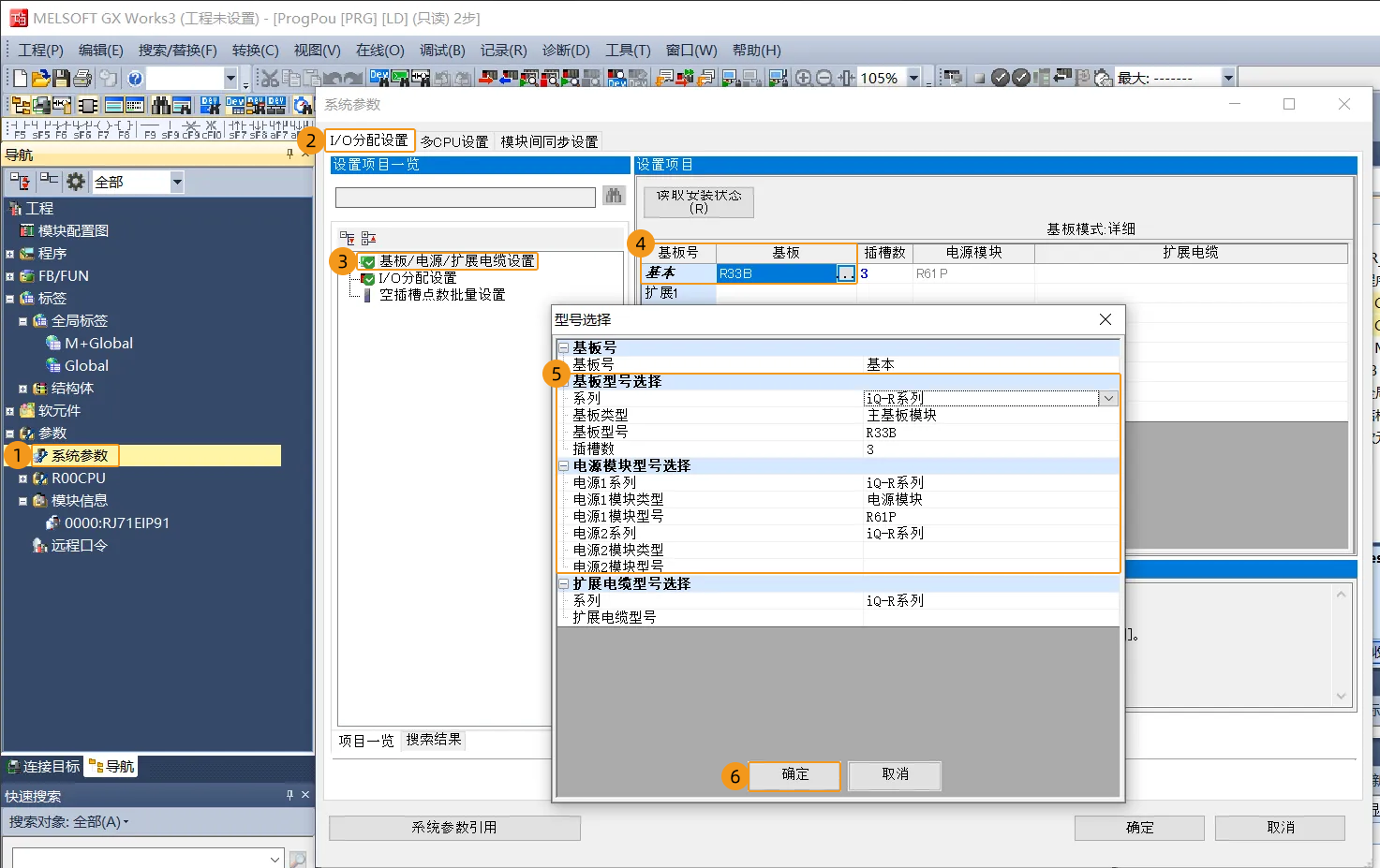Viewport: 1380px width, 868px height.
Task: Click the setting list search input field
Action: click(x=465, y=197)
